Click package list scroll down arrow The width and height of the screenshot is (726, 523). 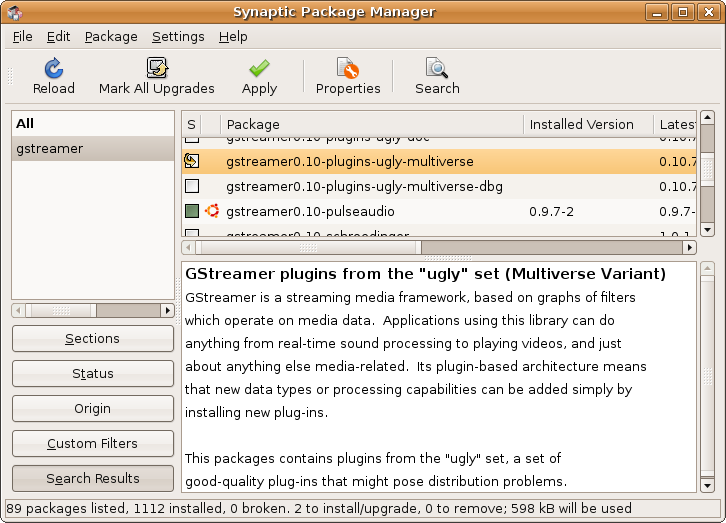(x=707, y=230)
